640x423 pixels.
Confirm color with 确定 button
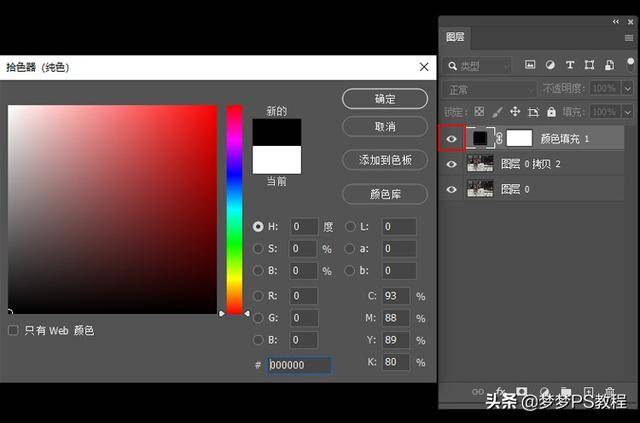pos(385,99)
